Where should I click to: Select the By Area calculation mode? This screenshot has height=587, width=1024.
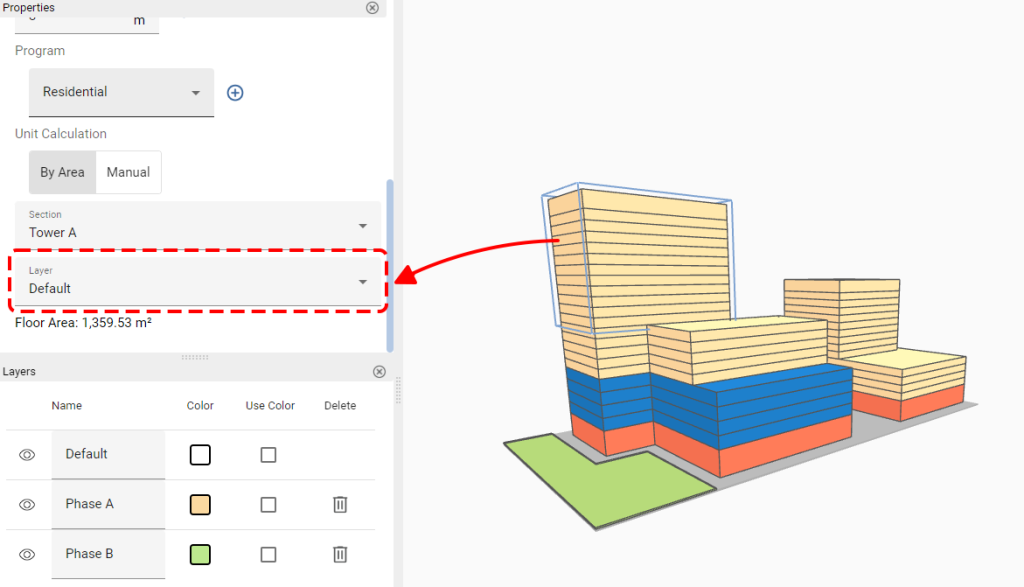[62, 171]
